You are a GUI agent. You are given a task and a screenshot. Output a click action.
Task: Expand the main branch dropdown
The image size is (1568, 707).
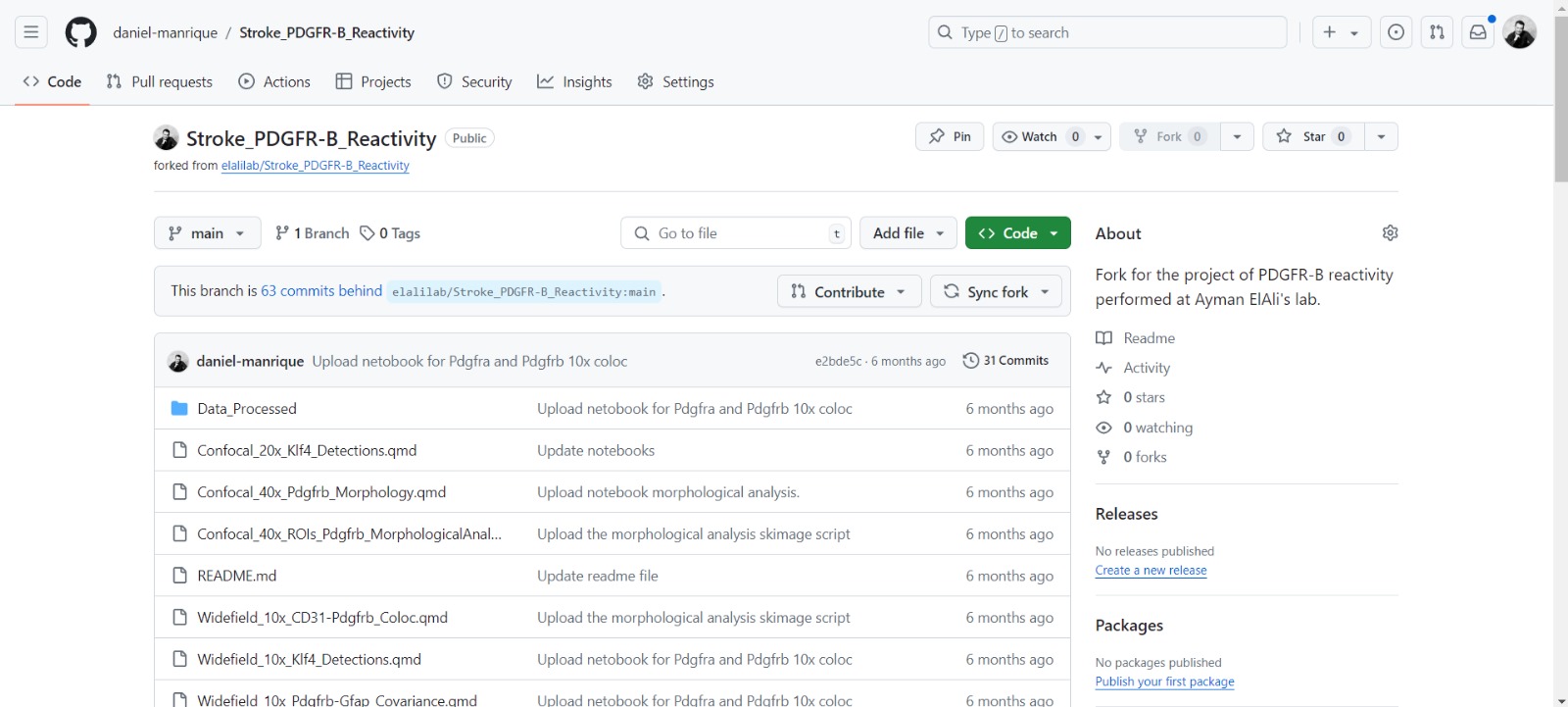pos(207,233)
